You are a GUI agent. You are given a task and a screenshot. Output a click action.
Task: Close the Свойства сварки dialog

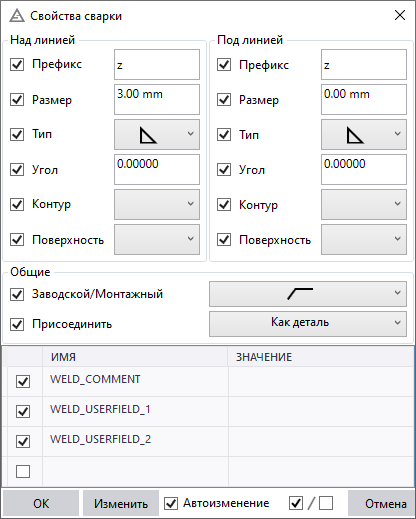[400, 15]
